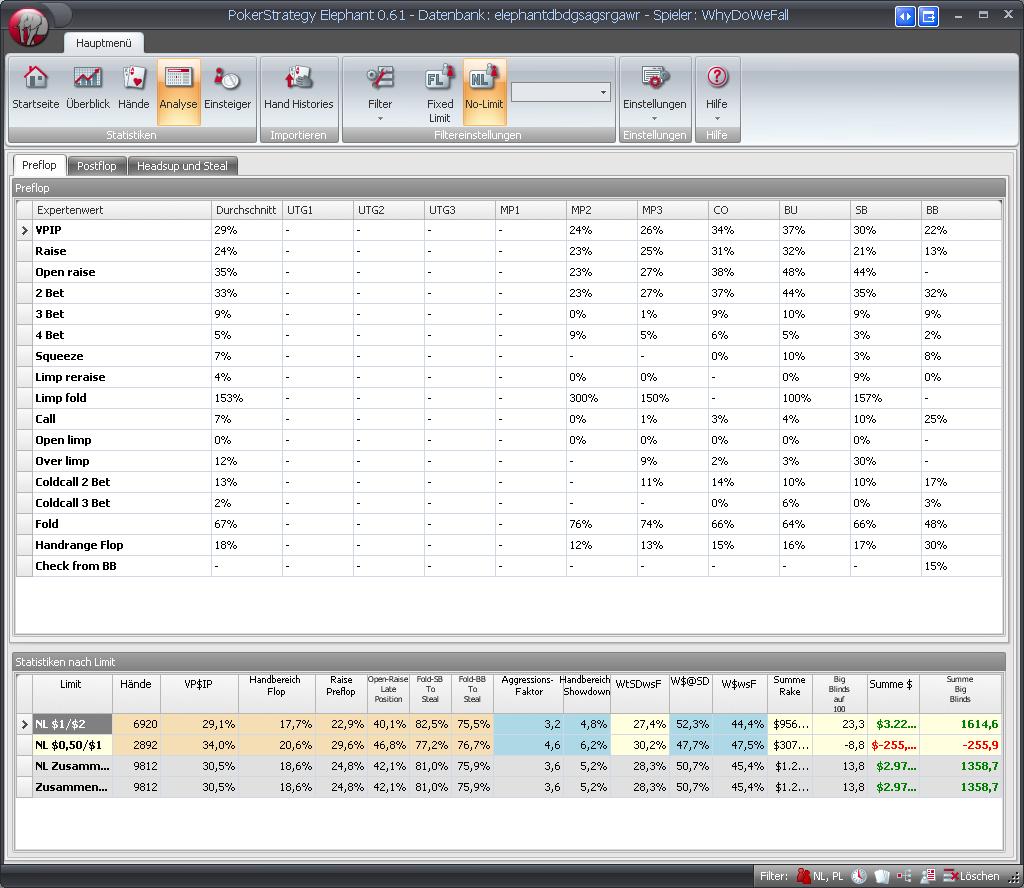Image resolution: width=1024 pixels, height=888 pixels.
Task: Select the Zusammen... total row
Action: [508, 787]
